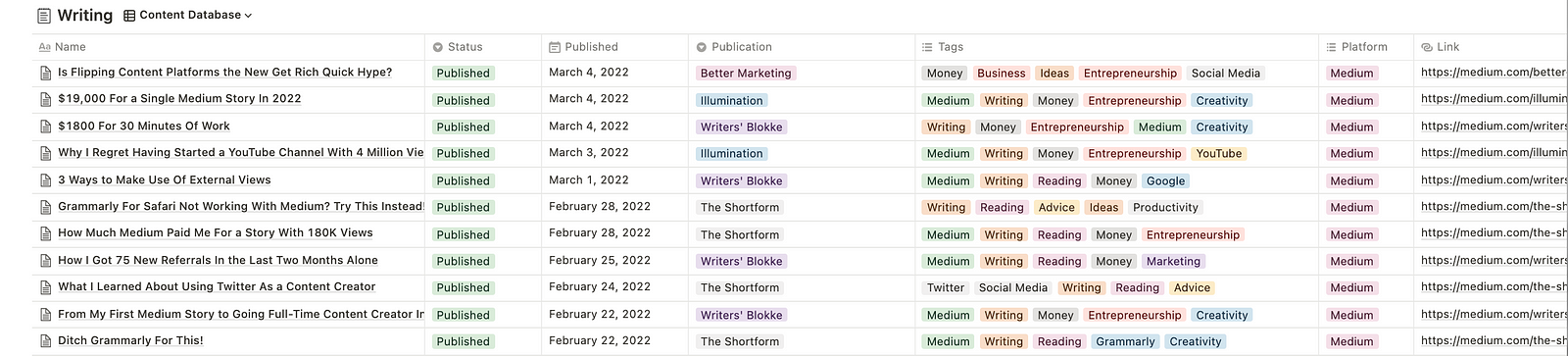1568x356 pixels.
Task: Click the page icon next to 'Ditch Grammarly For This!'
Action: click(x=45, y=341)
